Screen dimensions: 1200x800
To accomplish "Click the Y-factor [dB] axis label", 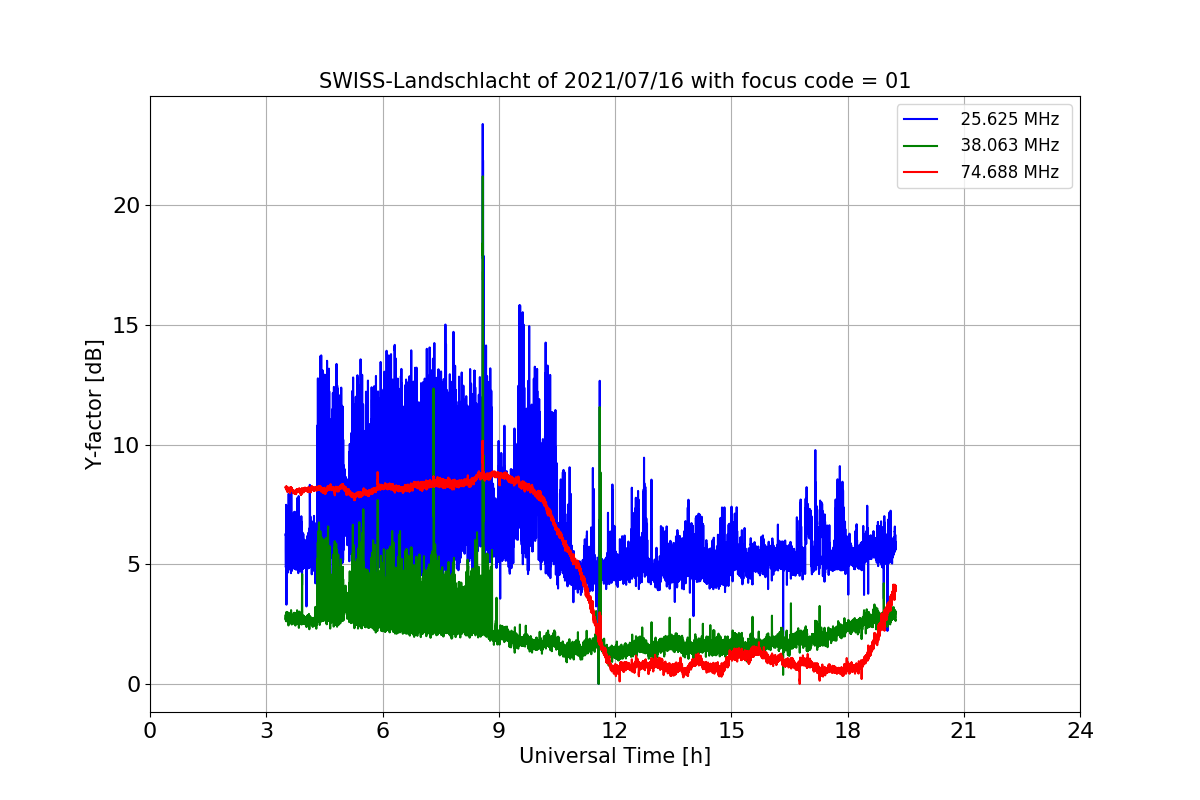I will coord(94,405).
